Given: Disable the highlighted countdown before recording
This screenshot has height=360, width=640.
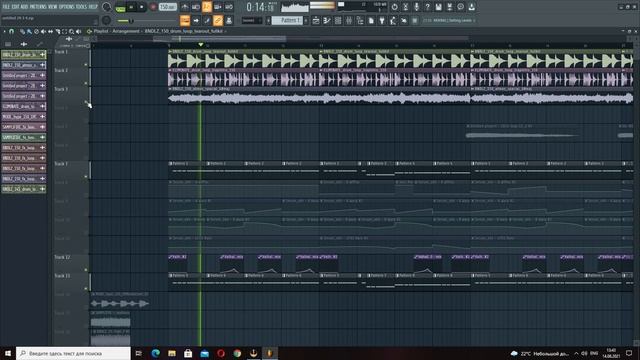Looking at the screenshot, I should coord(207,7).
